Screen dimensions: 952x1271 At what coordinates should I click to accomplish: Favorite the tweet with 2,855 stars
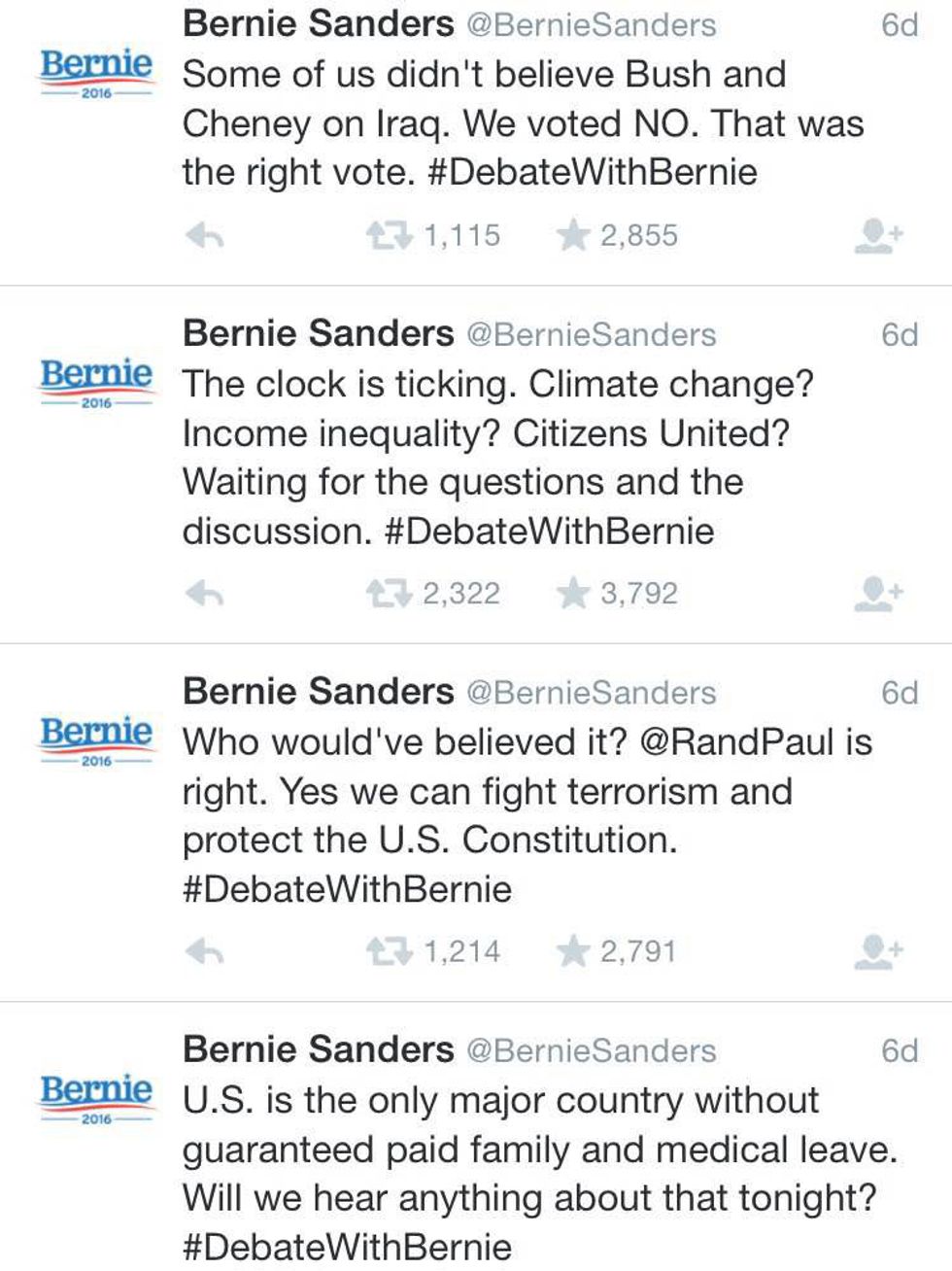(574, 236)
